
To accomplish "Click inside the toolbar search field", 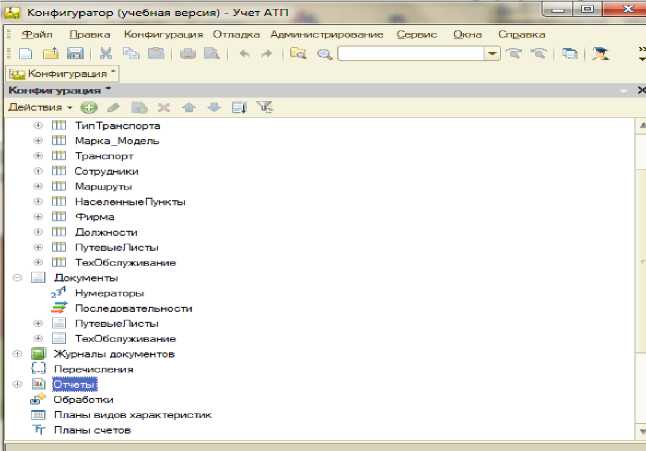I will [x=411, y=54].
